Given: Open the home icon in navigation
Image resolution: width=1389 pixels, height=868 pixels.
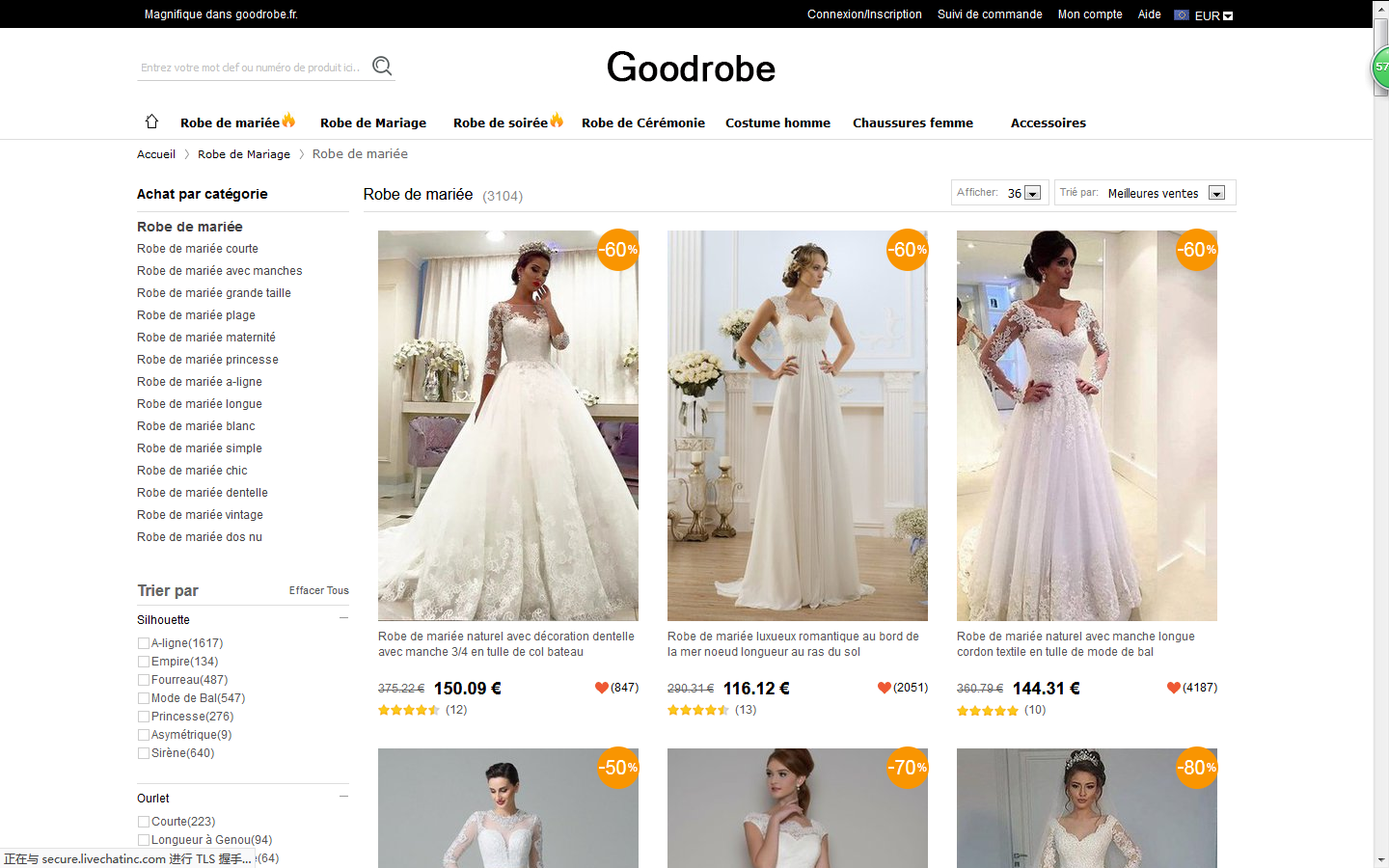Looking at the screenshot, I should (x=151, y=122).
